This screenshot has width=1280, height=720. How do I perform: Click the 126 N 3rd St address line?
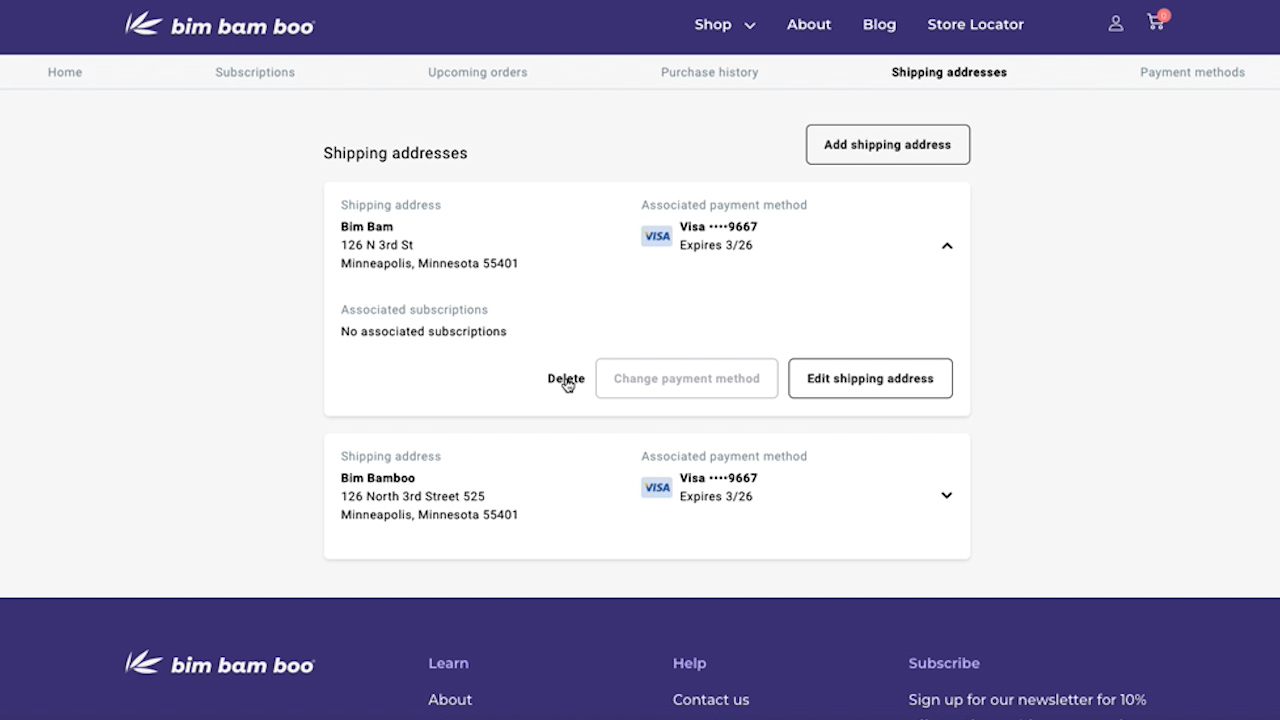click(377, 245)
